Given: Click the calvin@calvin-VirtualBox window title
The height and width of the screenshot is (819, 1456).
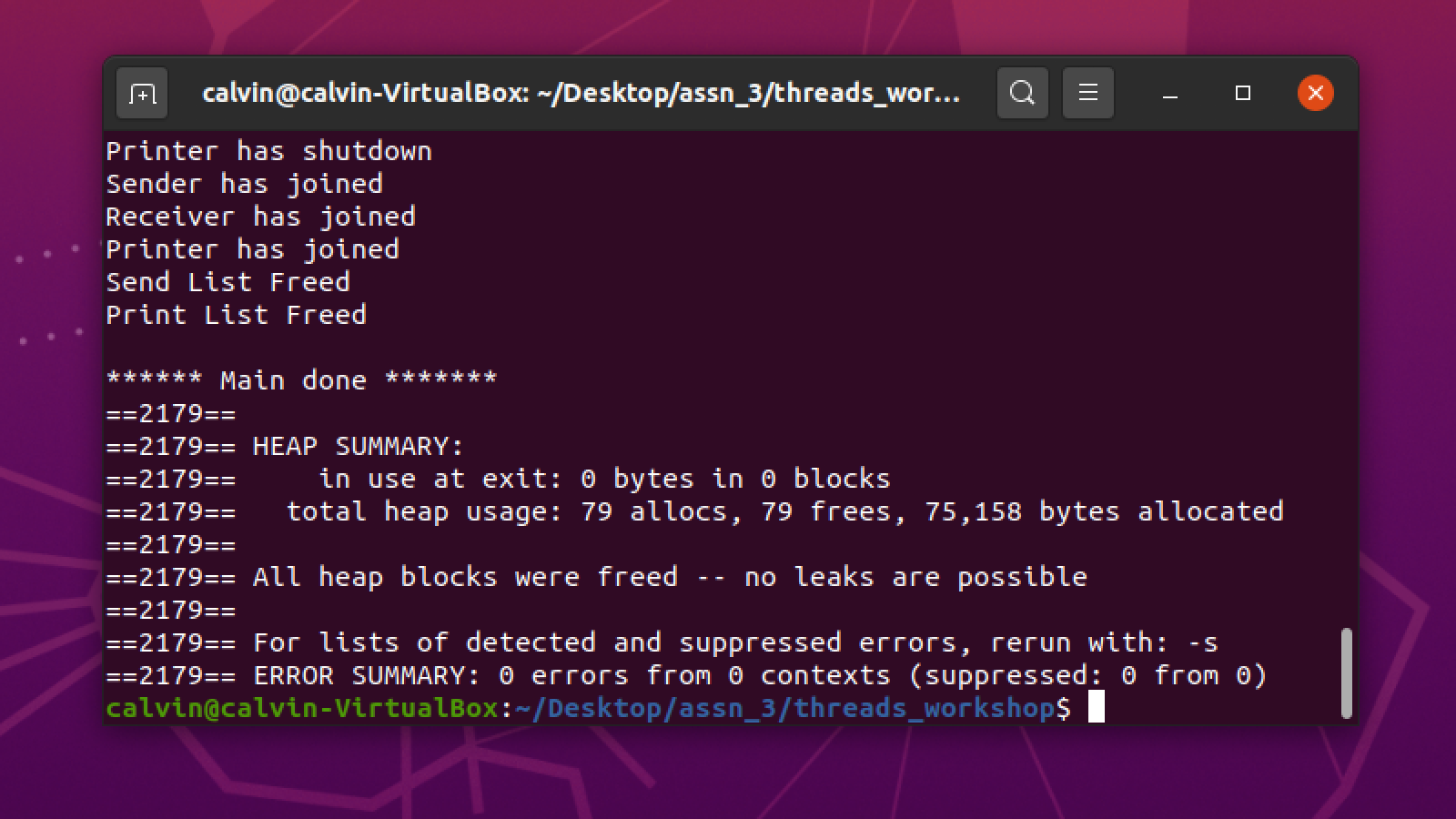Looking at the screenshot, I should pos(581,93).
